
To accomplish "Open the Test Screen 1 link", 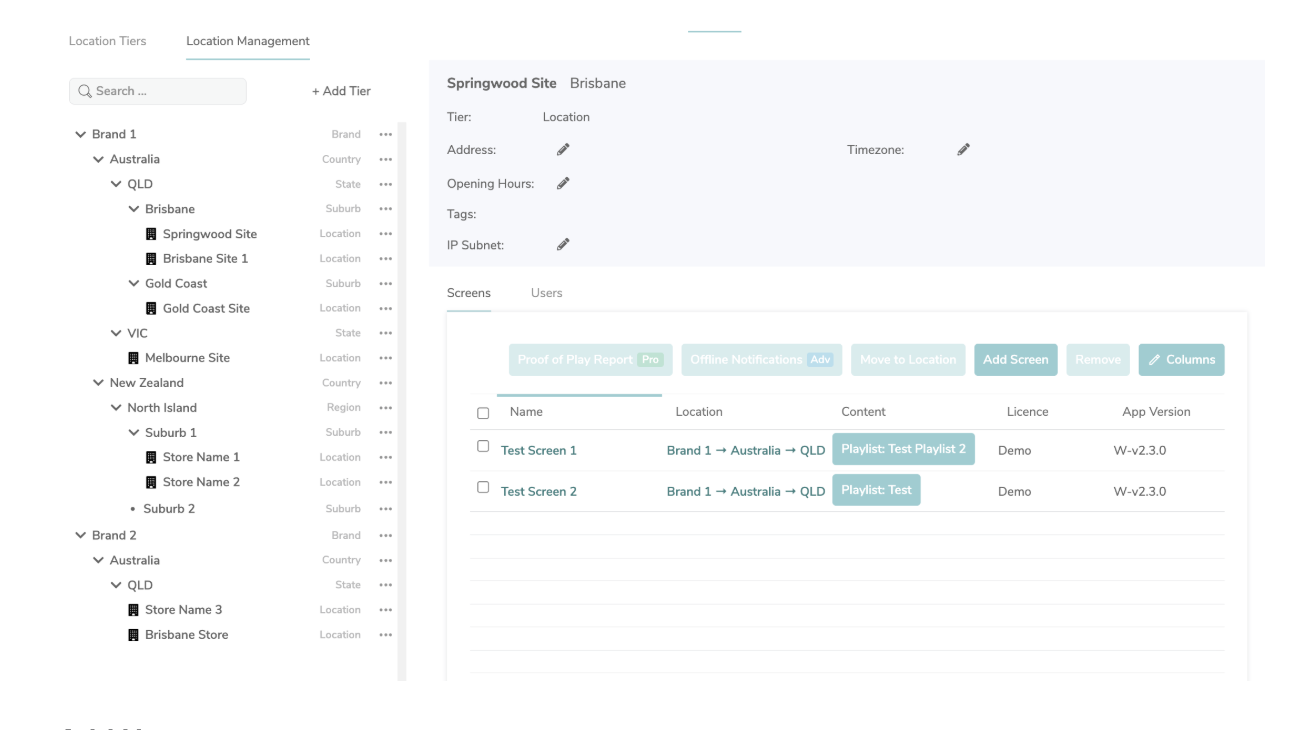I will (x=539, y=451).
